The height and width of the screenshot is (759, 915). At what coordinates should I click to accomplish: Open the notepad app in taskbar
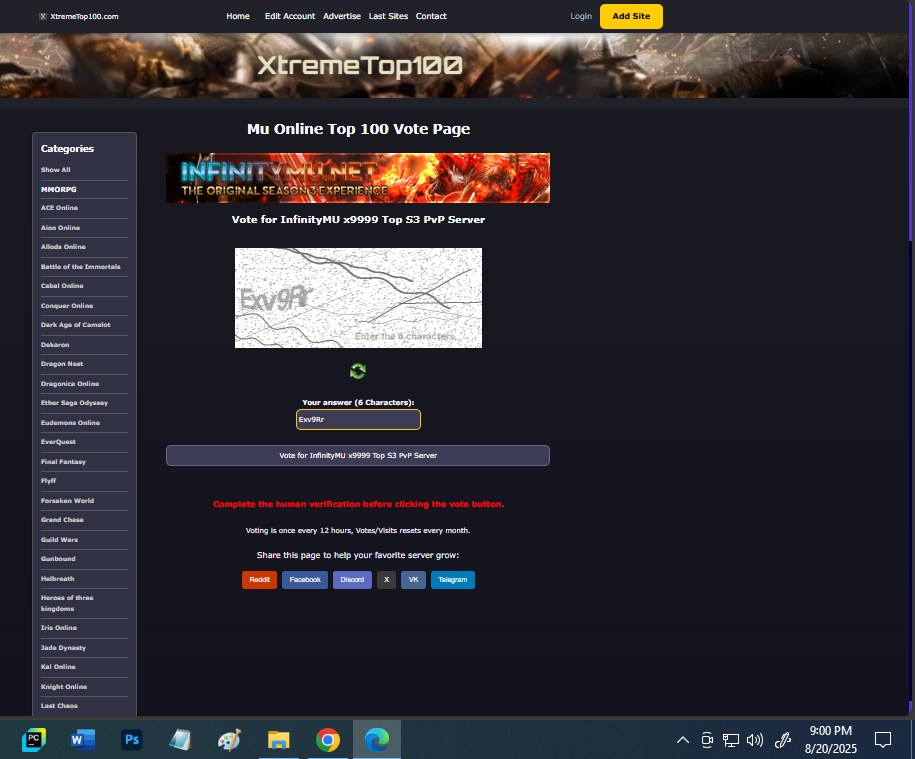[180, 740]
